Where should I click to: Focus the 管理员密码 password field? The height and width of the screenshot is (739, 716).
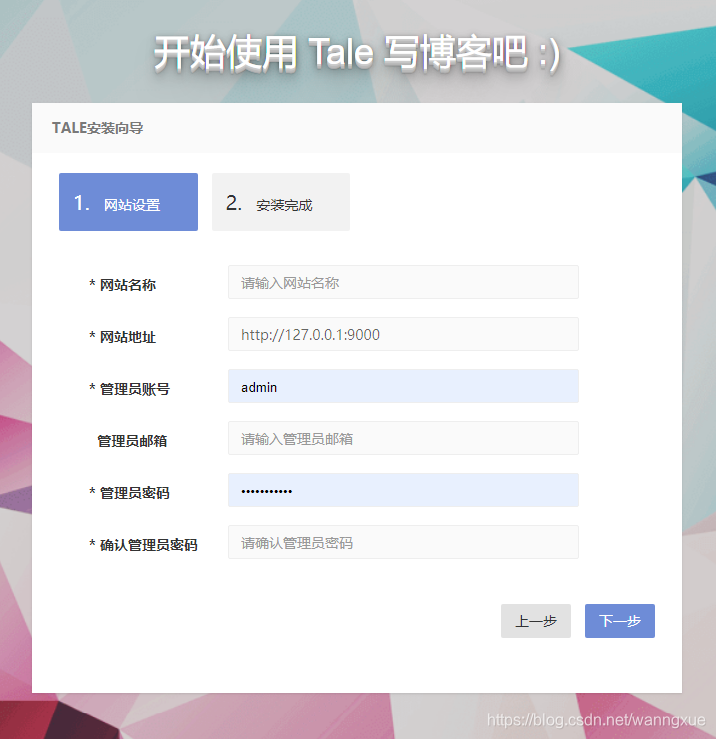click(403, 490)
